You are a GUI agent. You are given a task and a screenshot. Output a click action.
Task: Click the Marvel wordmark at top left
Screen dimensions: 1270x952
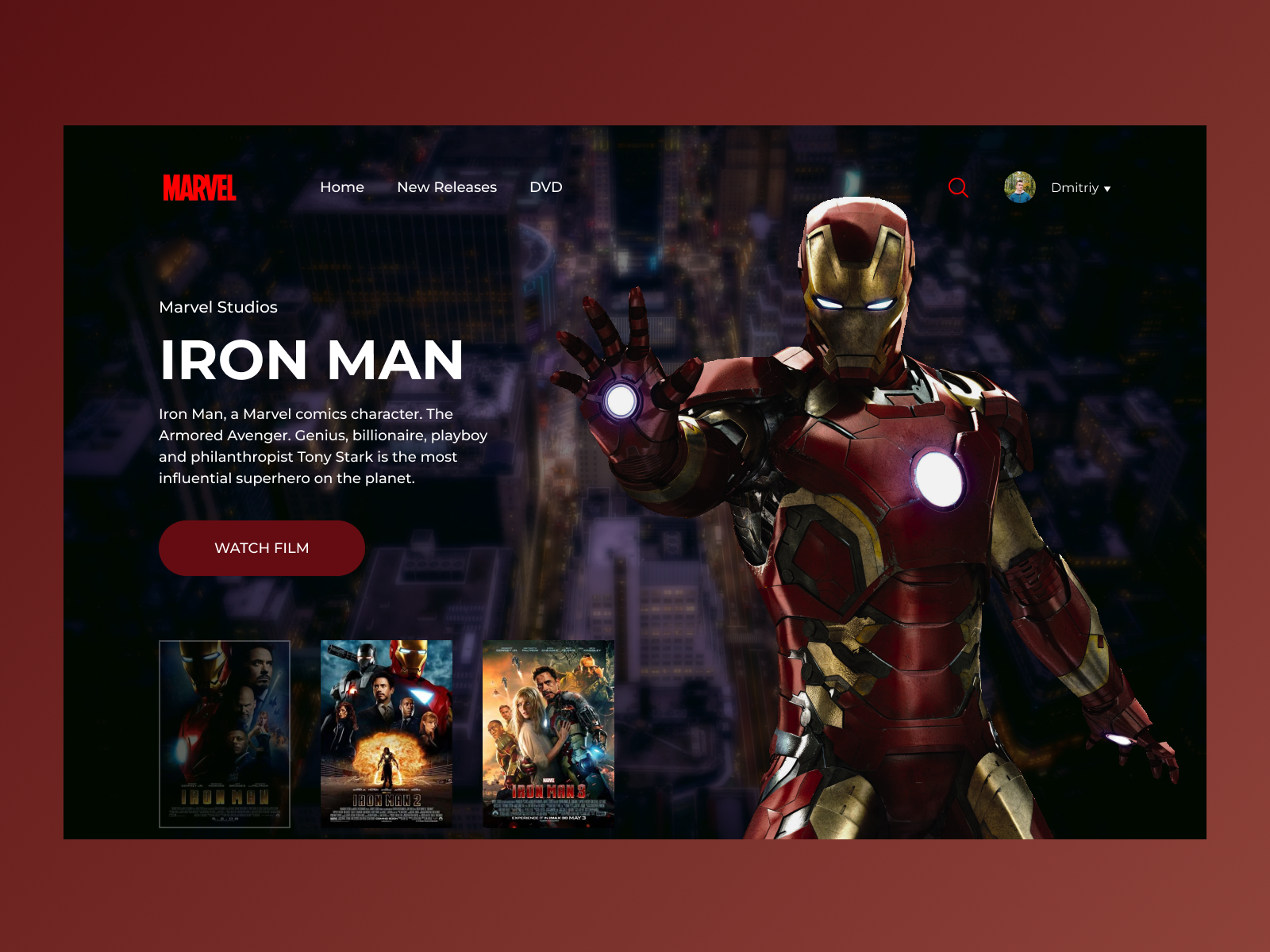(200, 188)
